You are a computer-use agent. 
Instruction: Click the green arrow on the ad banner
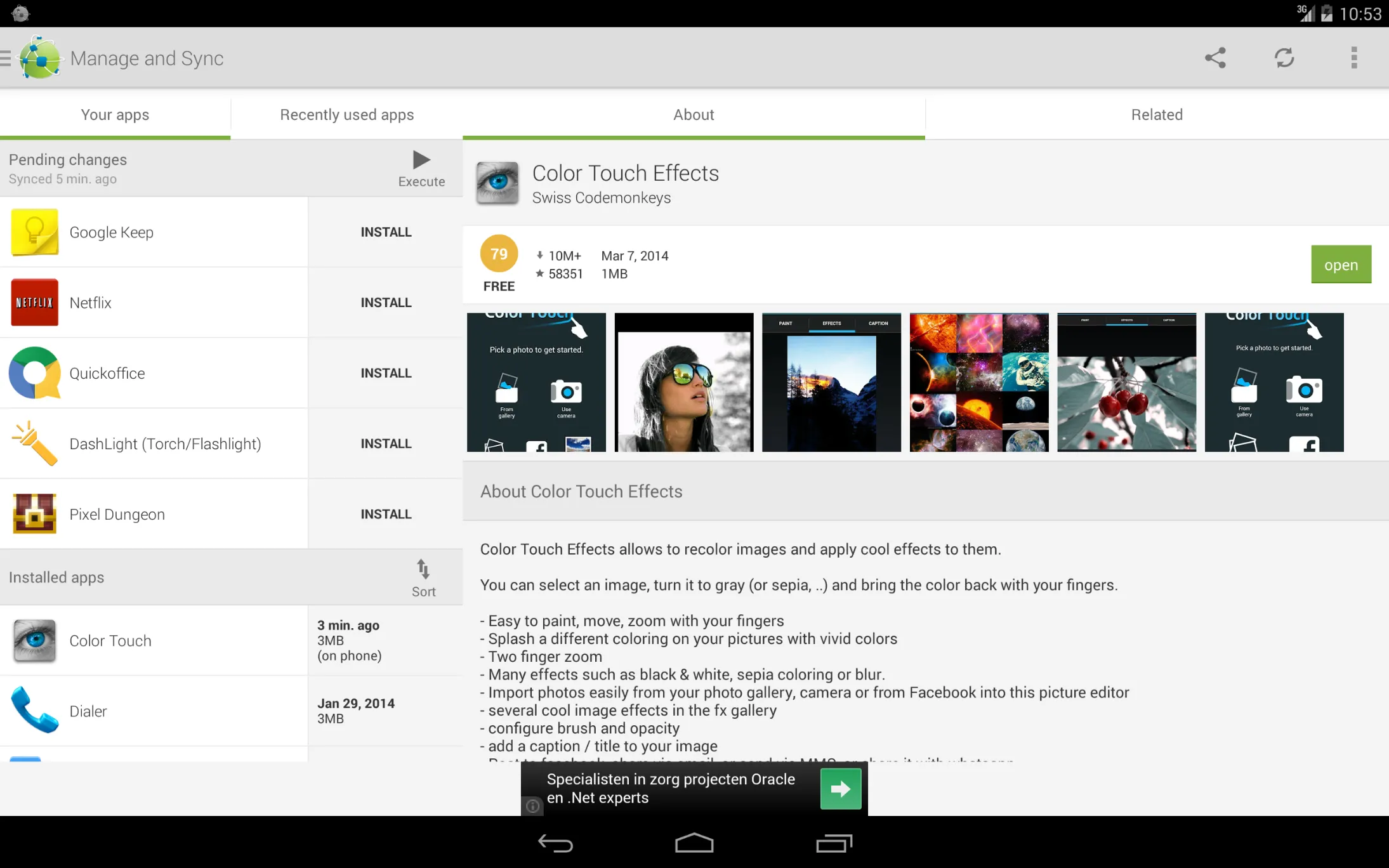click(x=839, y=788)
